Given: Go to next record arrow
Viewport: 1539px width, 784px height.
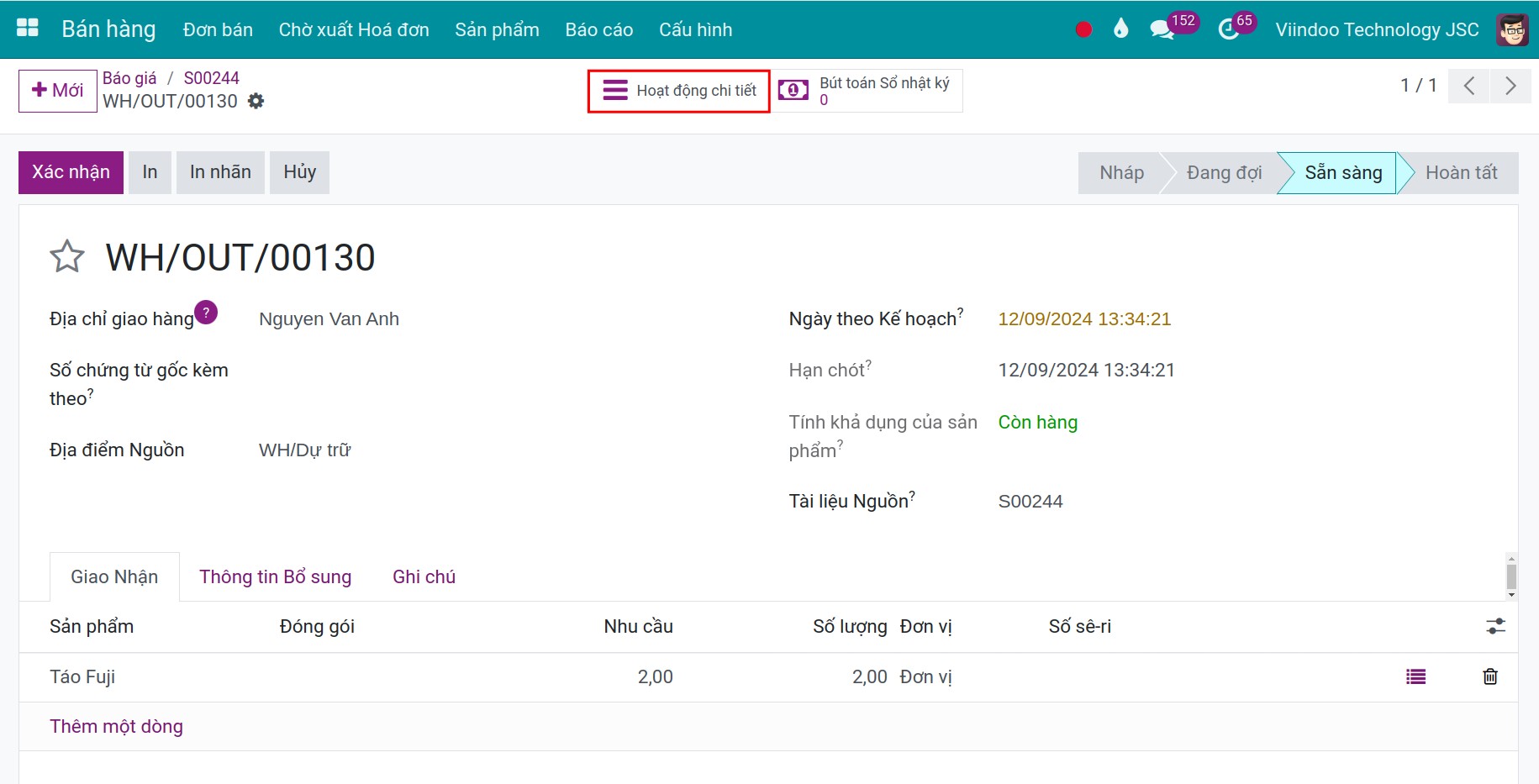Looking at the screenshot, I should tap(1510, 86).
